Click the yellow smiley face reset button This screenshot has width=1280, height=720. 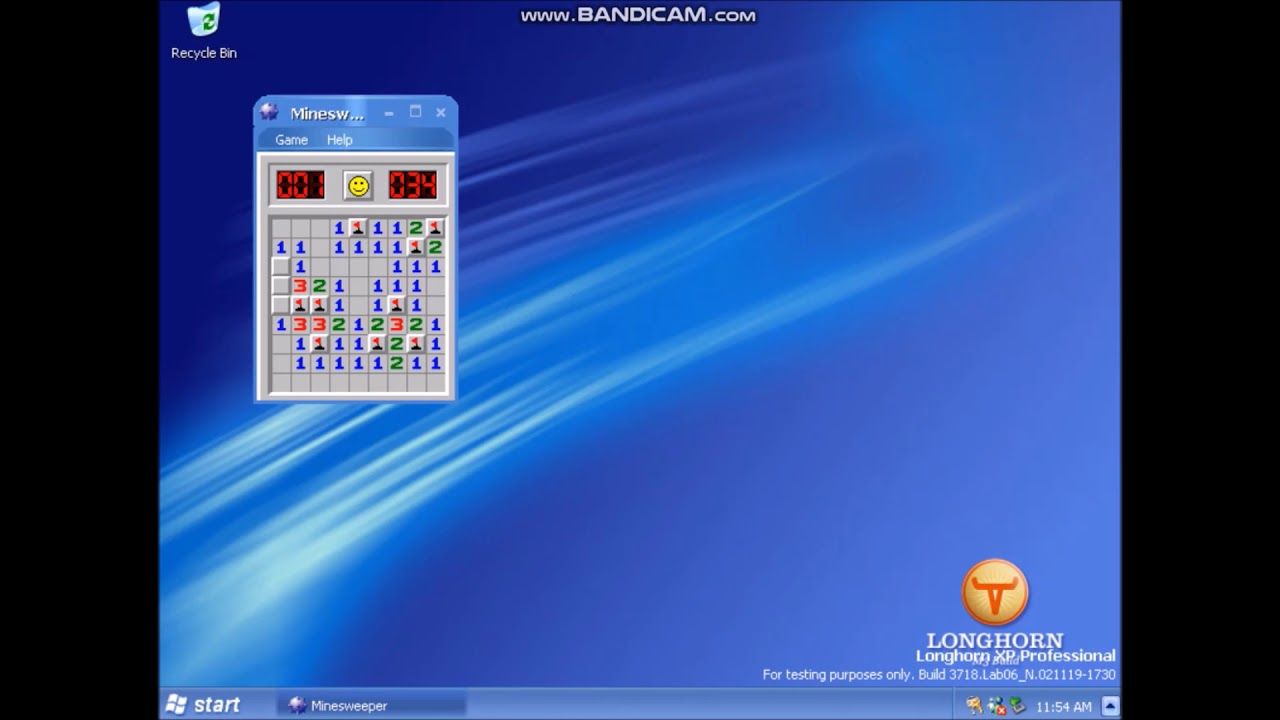(358, 185)
